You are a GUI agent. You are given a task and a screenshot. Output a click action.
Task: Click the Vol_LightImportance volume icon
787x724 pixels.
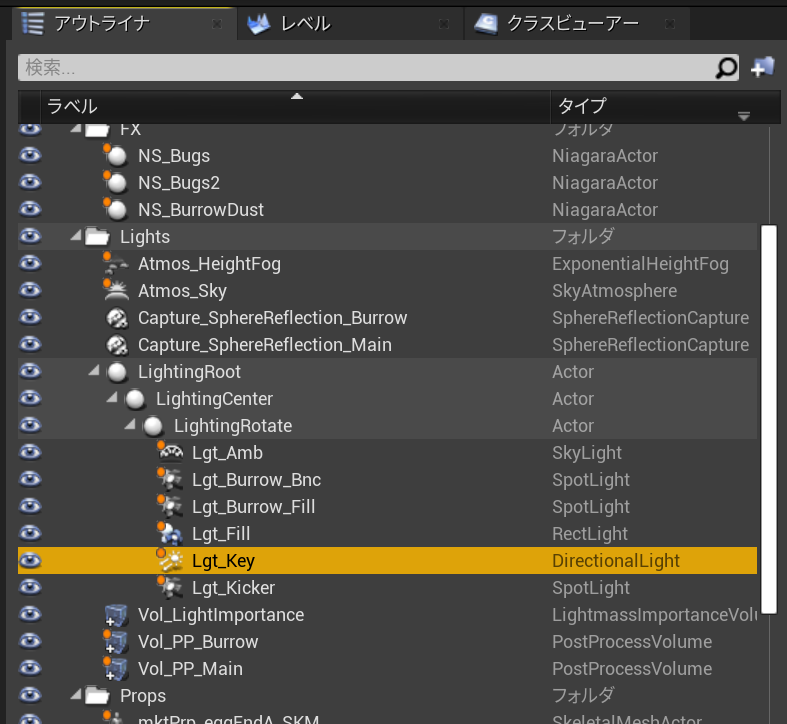coord(116,616)
